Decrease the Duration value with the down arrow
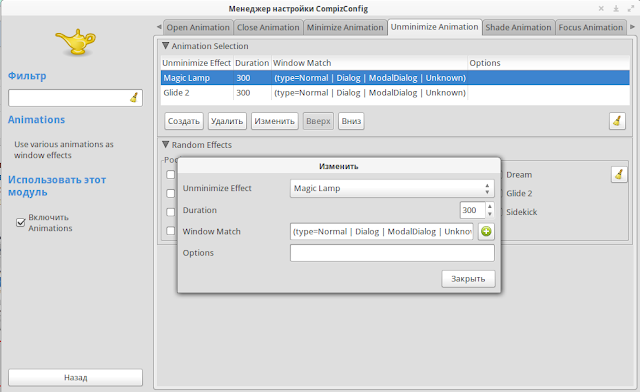Viewport: 640px width, 392px height. pyautogui.click(x=490, y=214)
